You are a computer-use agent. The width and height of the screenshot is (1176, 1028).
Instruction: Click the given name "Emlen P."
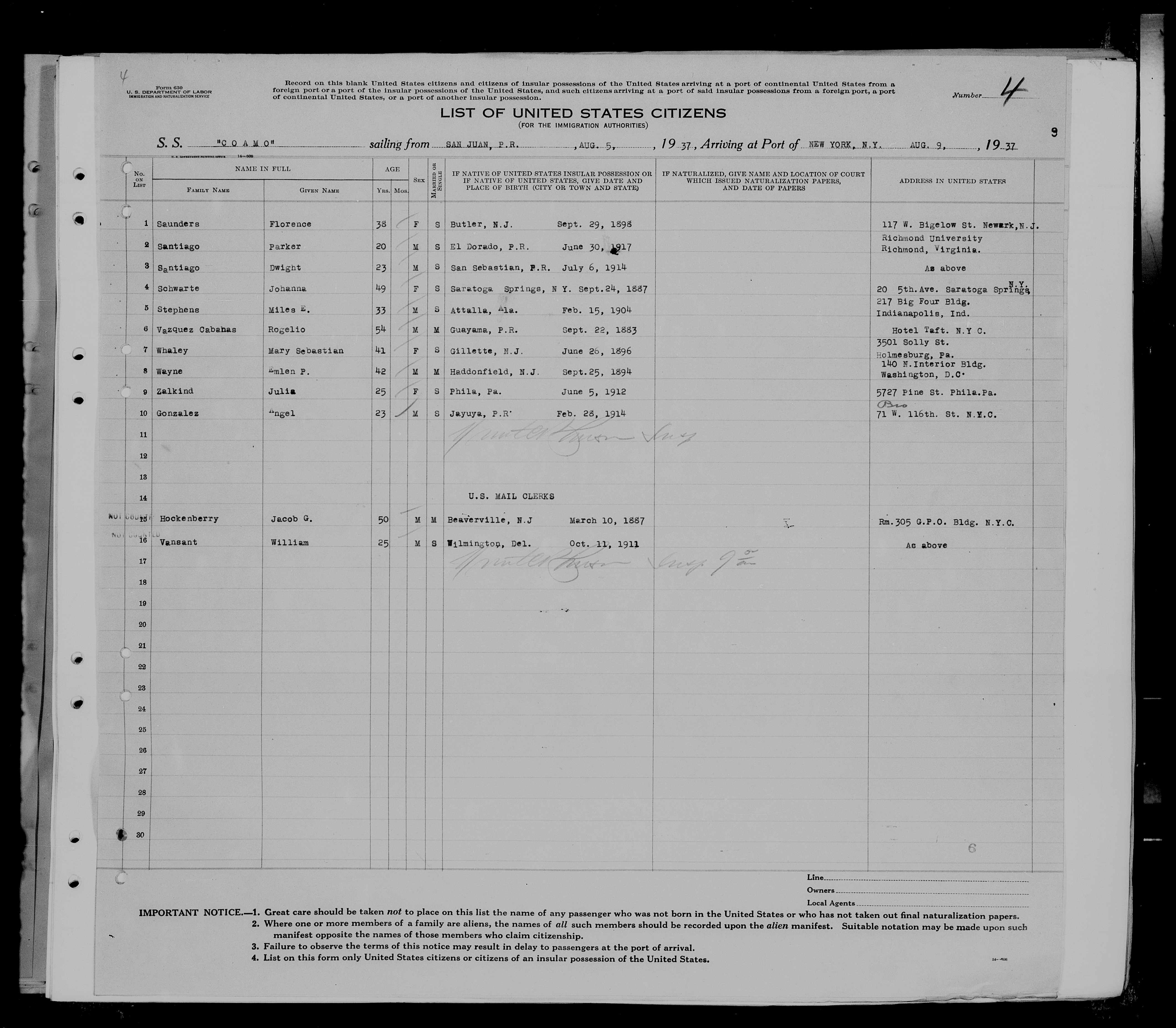(290, 371)
